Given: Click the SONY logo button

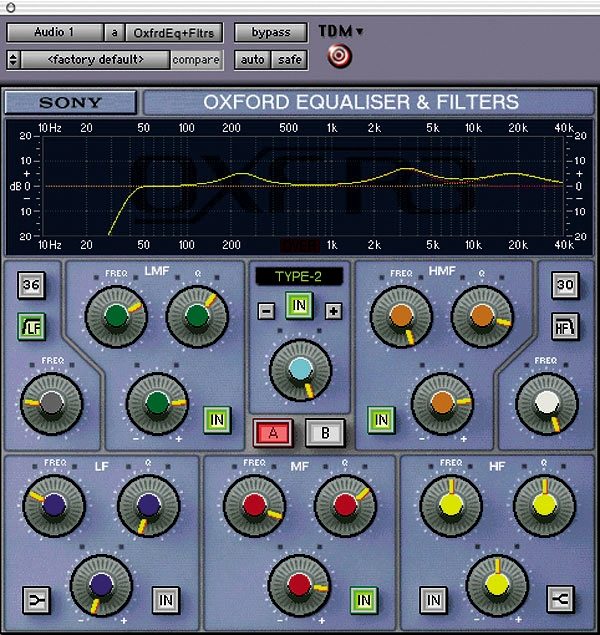Looking at the screenshot, I should click(70, 102).
